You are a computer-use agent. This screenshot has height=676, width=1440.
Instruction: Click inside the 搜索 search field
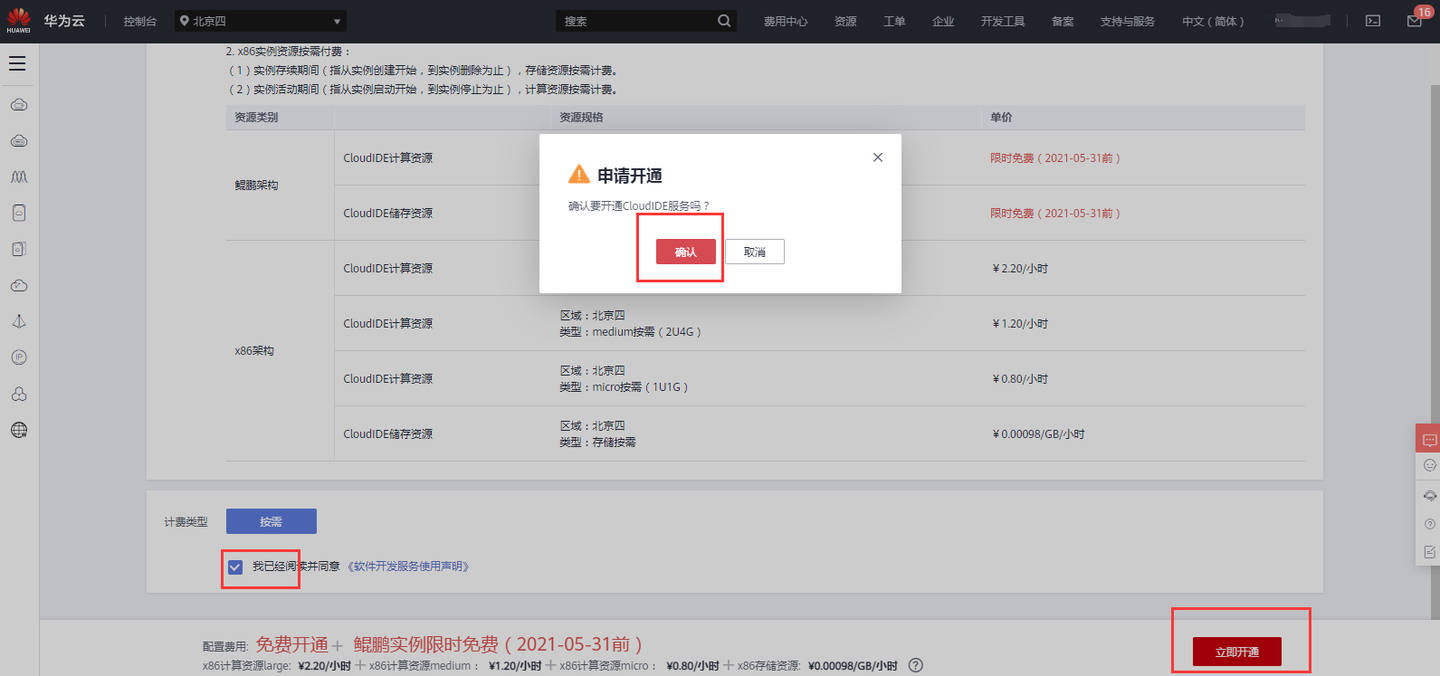(x=640, y=20)
